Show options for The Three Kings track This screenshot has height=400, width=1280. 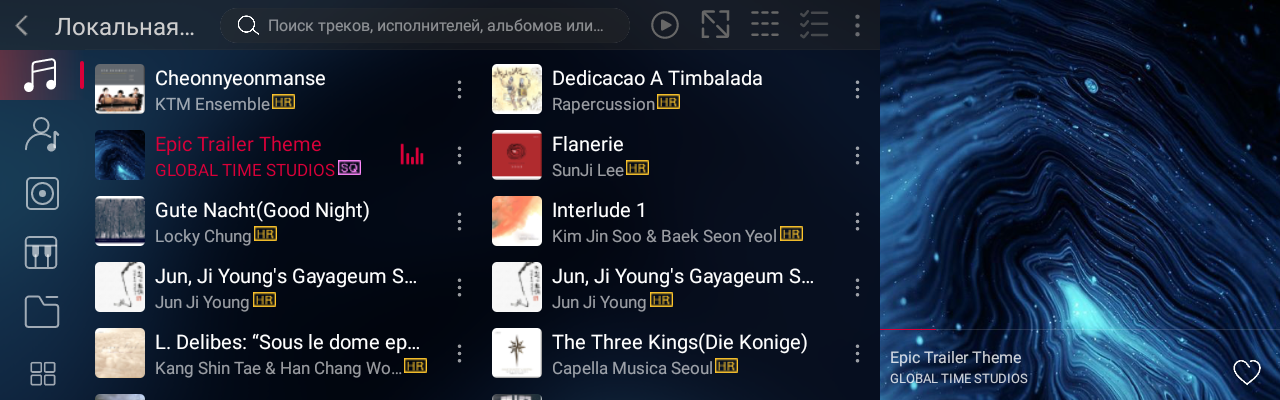(857, 353)
